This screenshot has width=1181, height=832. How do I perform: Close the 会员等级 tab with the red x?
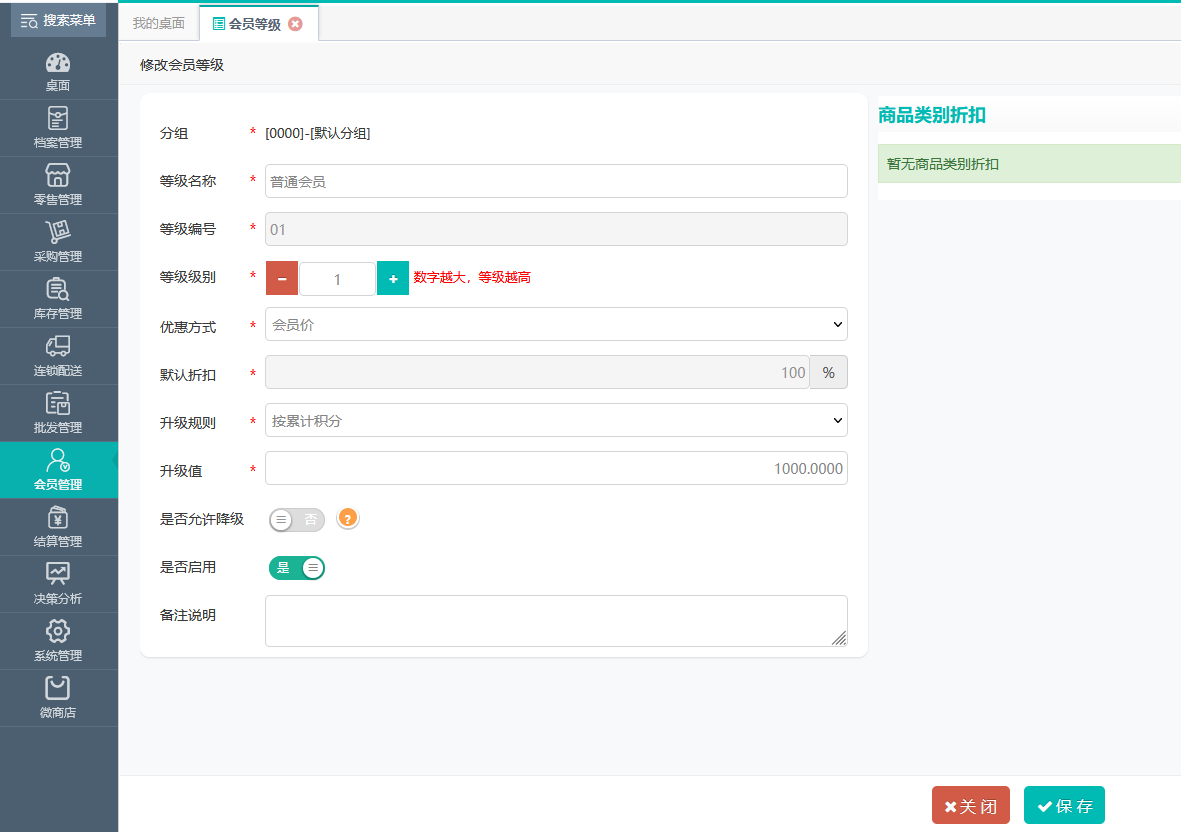tap(296, 24)
